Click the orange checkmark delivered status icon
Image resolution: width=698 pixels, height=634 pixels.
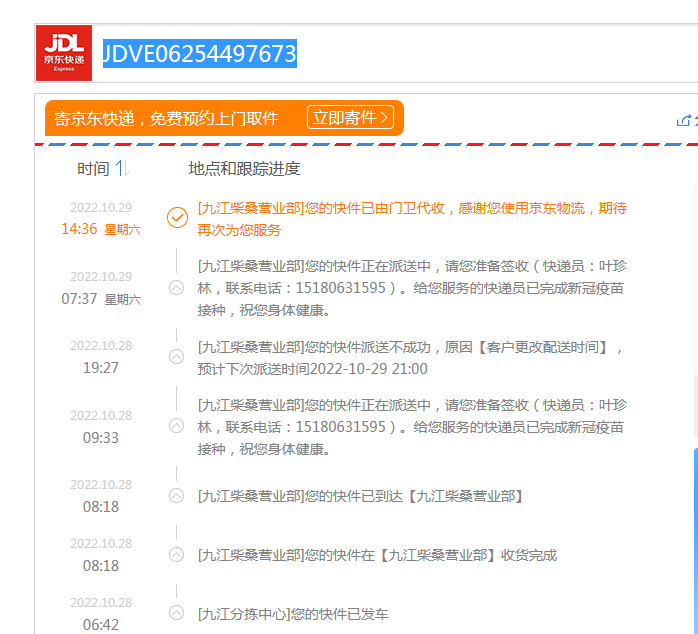(177, 218)
